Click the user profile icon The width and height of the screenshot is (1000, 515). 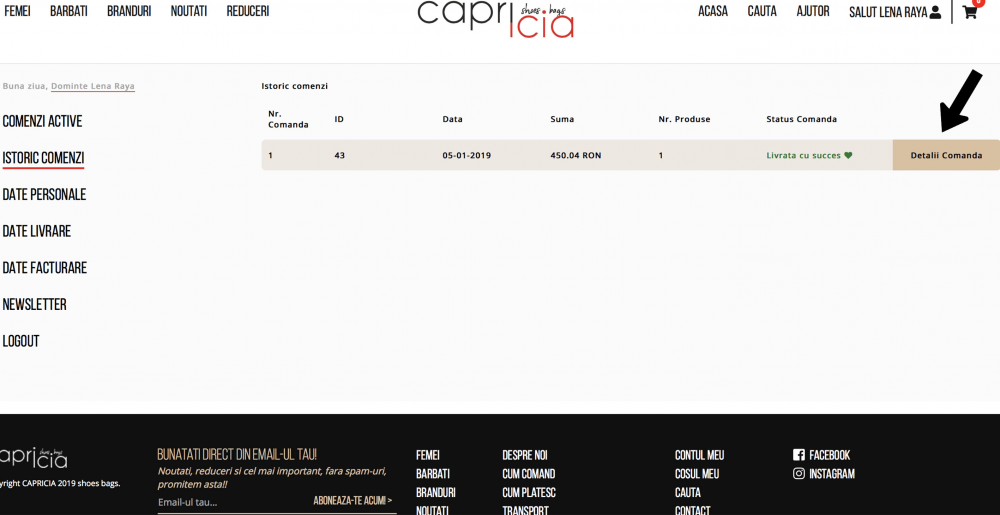935,13
